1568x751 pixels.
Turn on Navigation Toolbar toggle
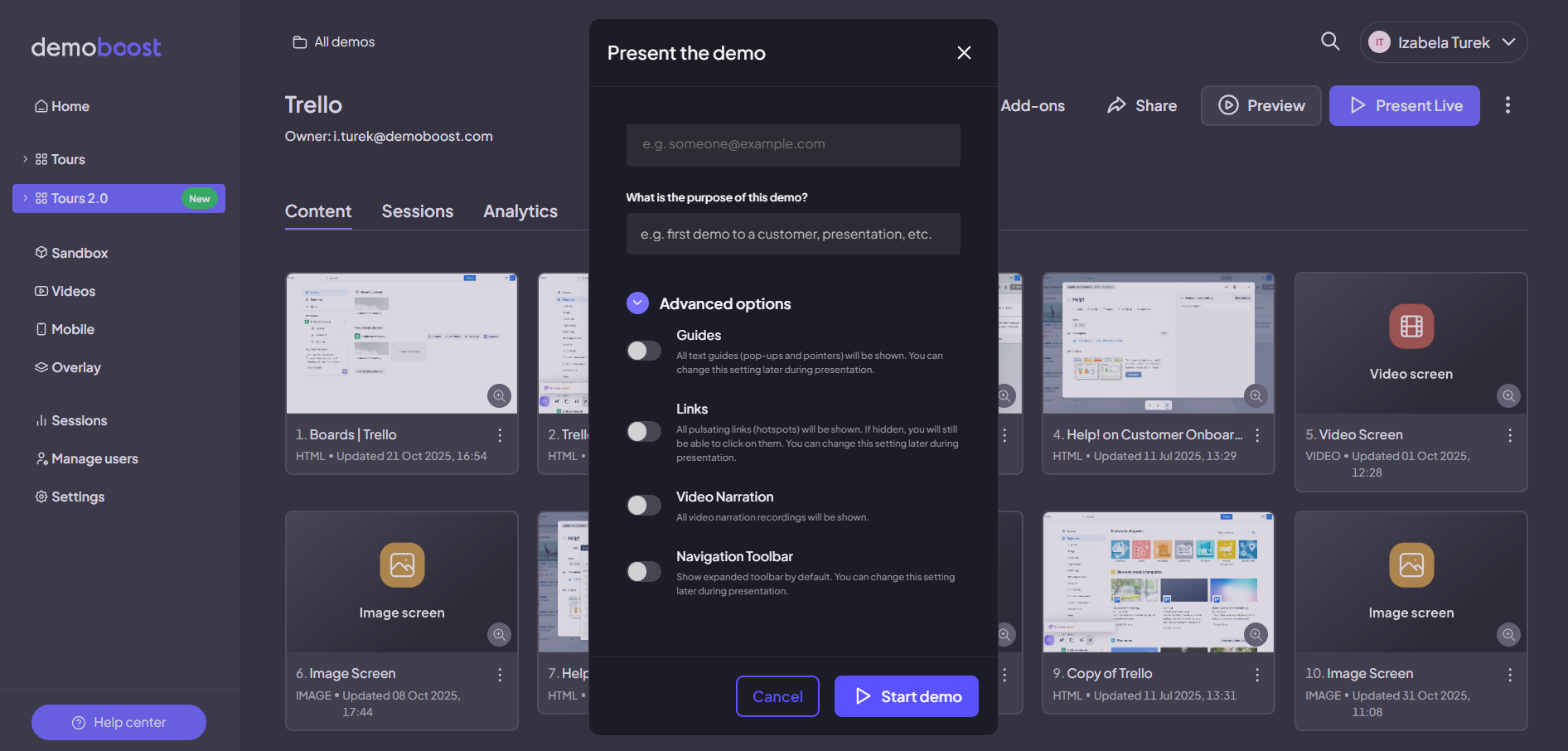click(644, 571)
